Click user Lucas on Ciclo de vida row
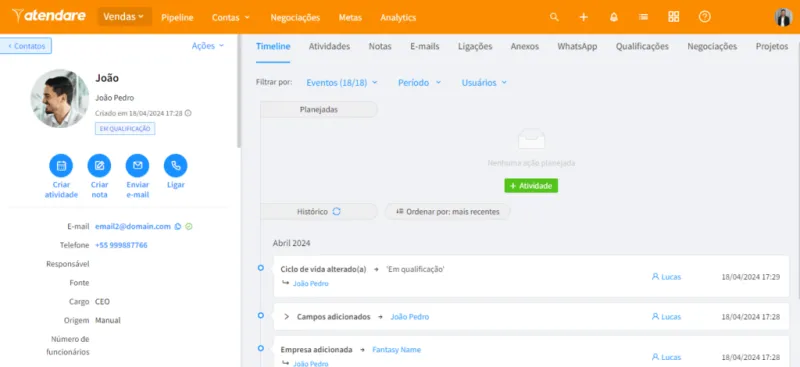Image resolution: width=800 pixels, height=367 pixels. point(666,277)
